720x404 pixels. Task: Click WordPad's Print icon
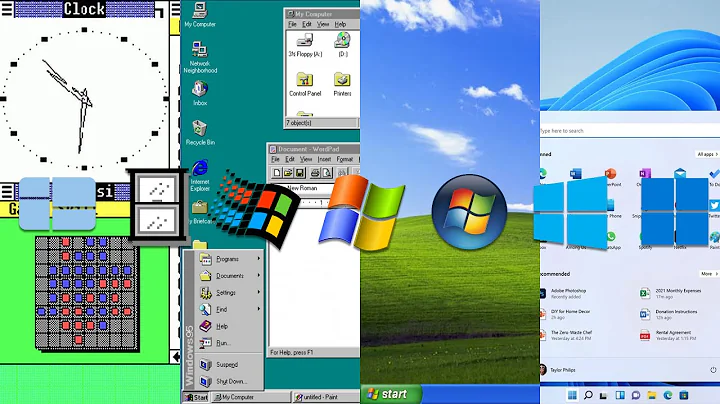(x=315, y=173)
